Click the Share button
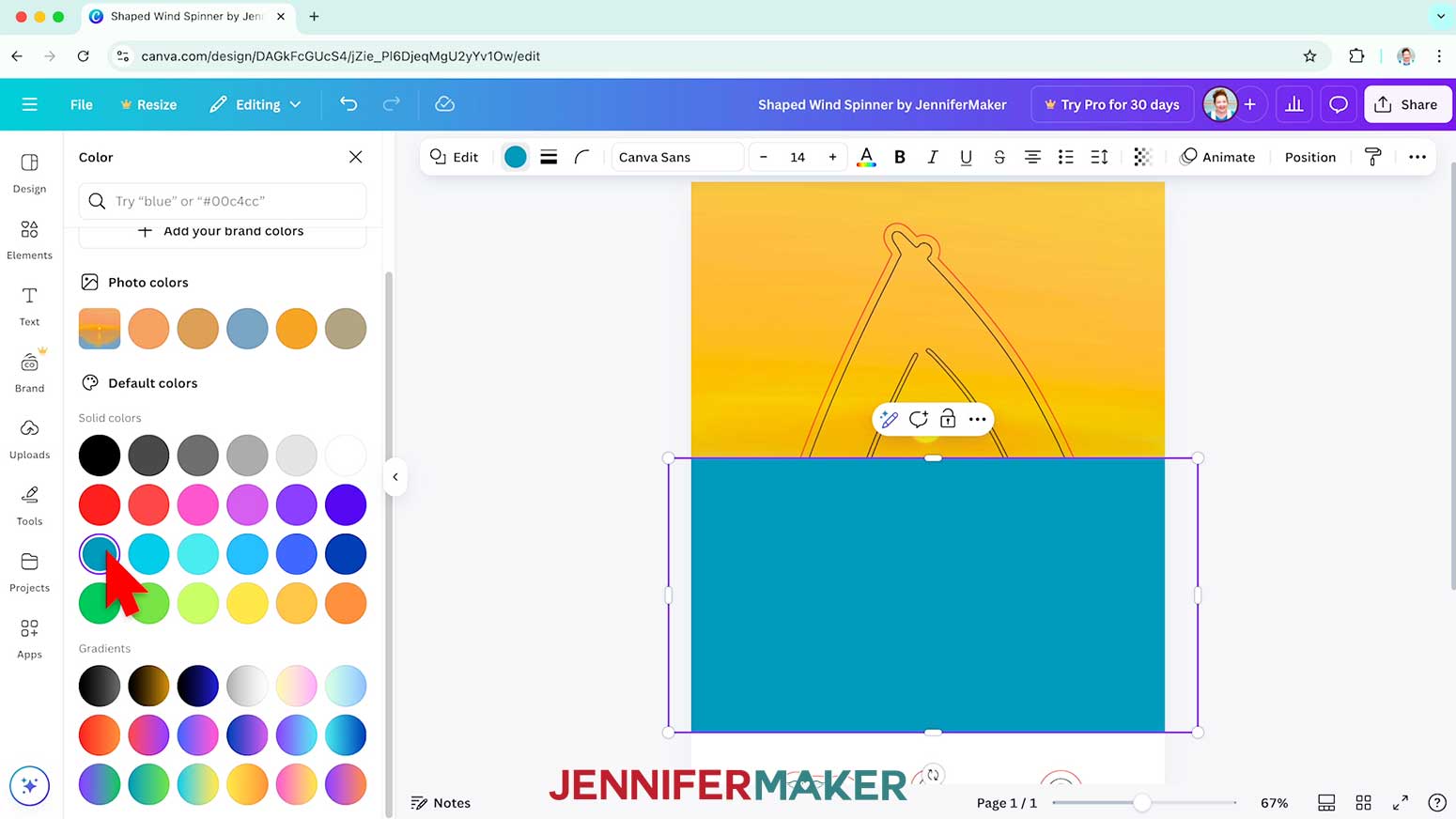 click(1407, 104)
